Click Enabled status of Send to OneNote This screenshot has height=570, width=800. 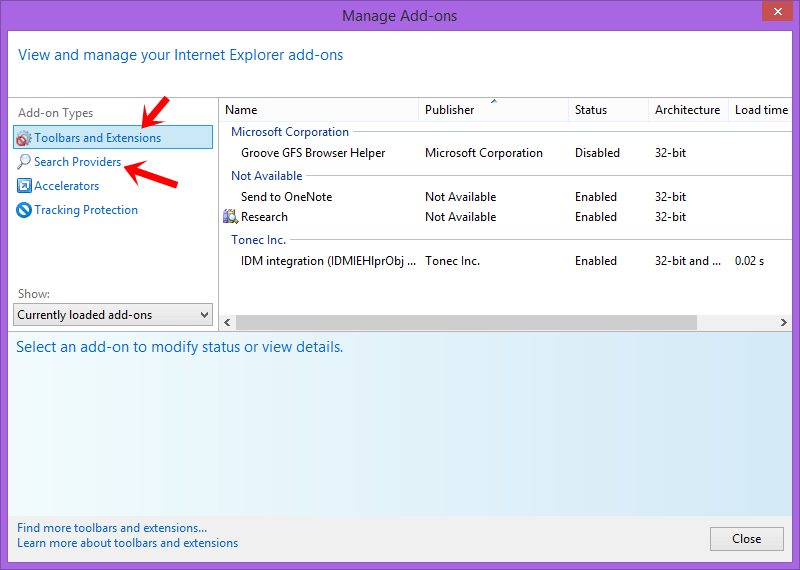pyautogui.click(x=595, y=197)
